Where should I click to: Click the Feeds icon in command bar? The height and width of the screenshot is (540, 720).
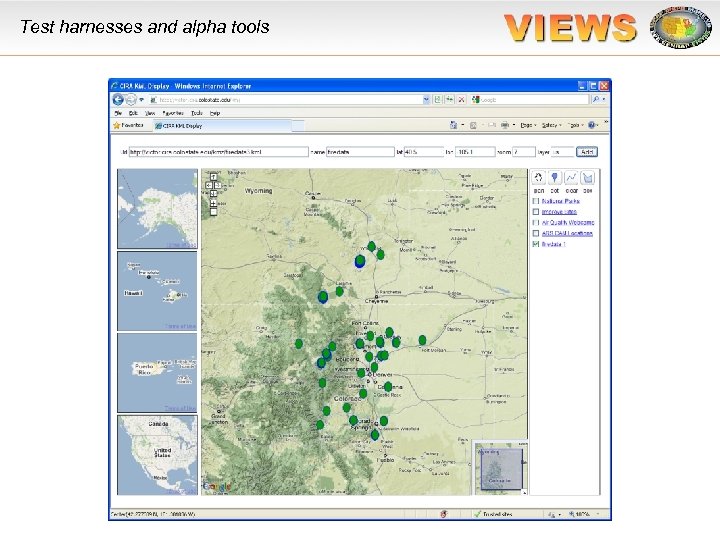click(473, 125)
